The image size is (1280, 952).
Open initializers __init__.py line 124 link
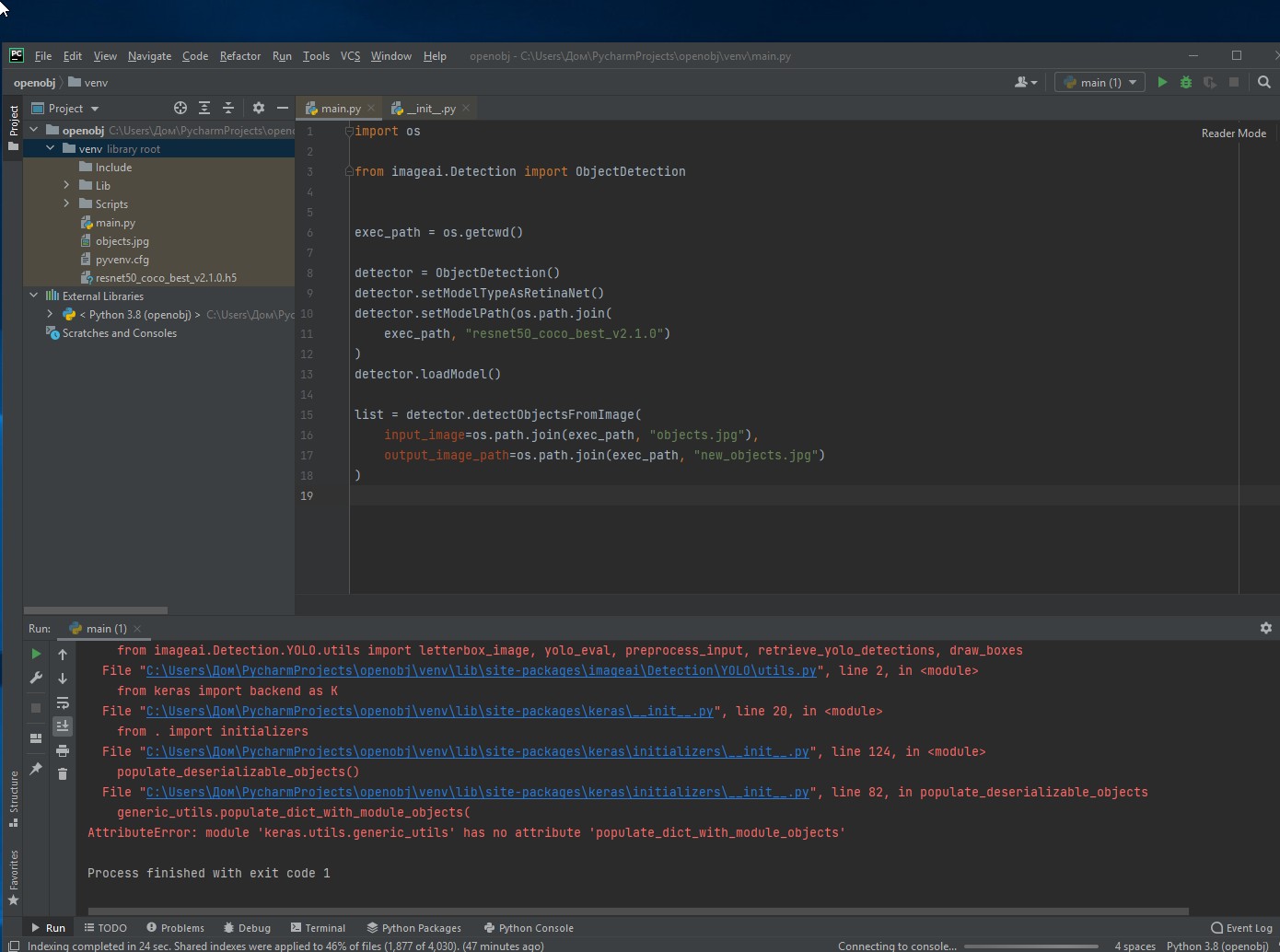[477, 751]
